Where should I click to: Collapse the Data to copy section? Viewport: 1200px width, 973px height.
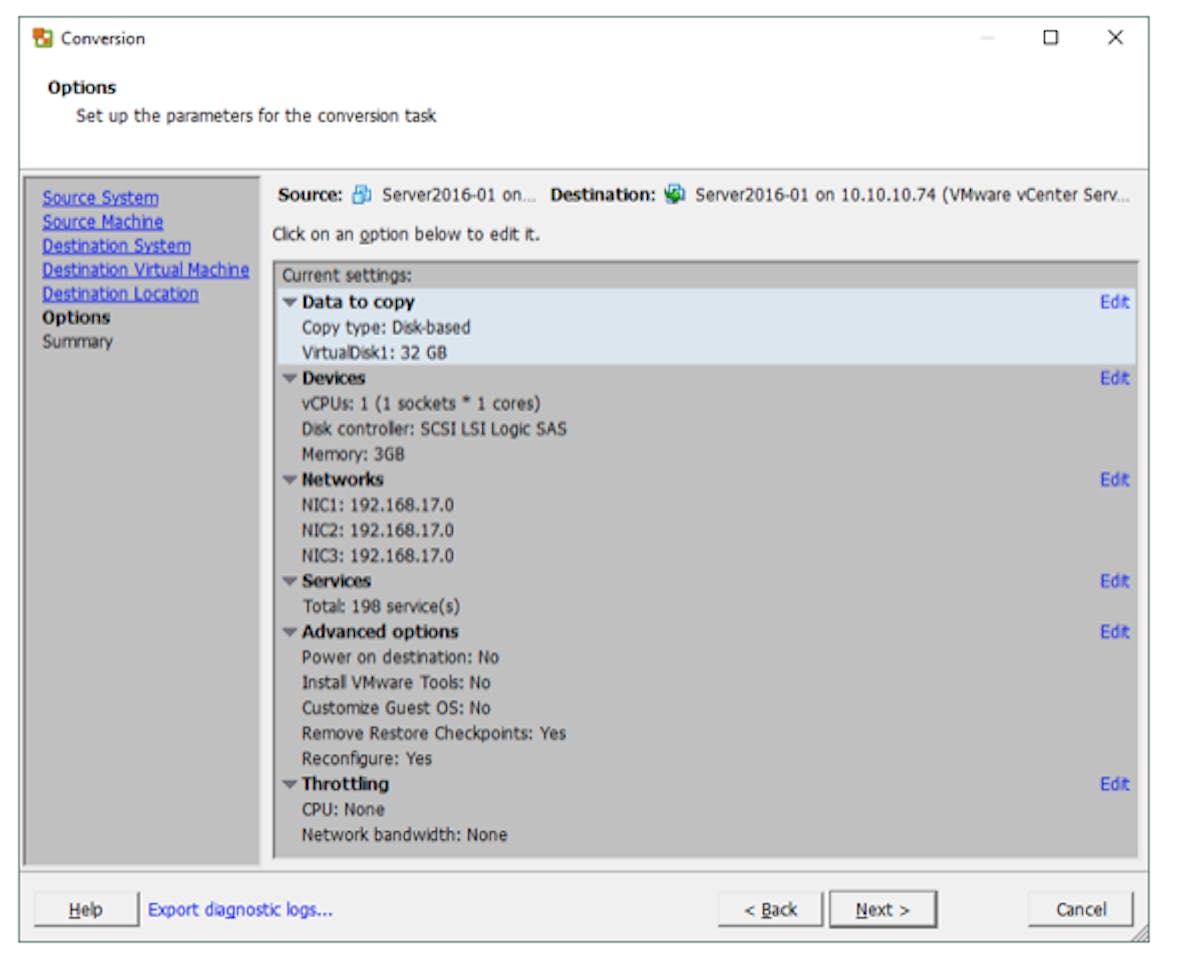pyautogui.click(x=290, y=302)
